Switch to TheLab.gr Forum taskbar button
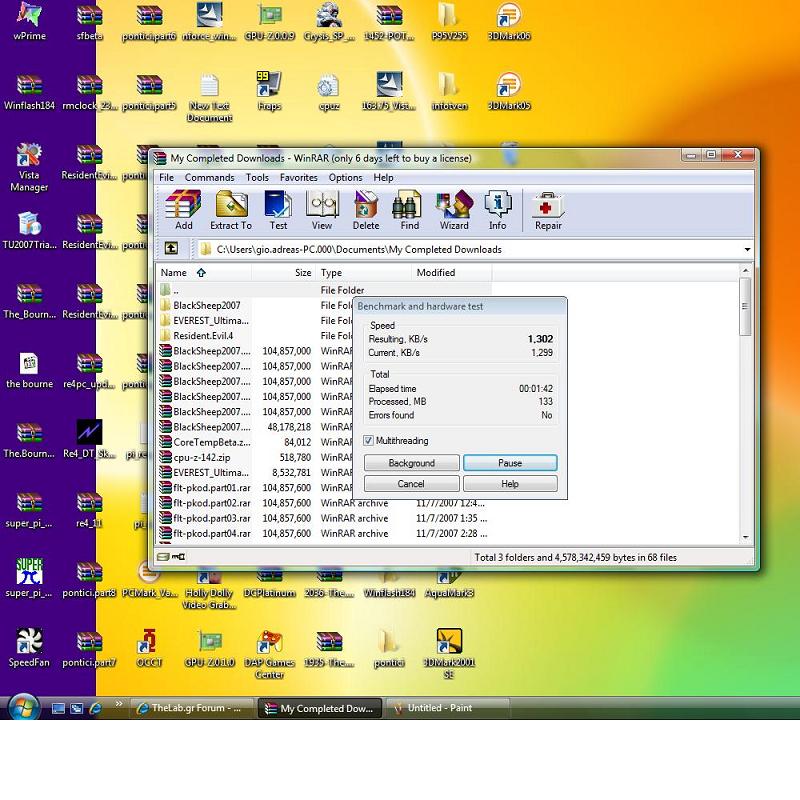800x800 pixels. point(192,708)
